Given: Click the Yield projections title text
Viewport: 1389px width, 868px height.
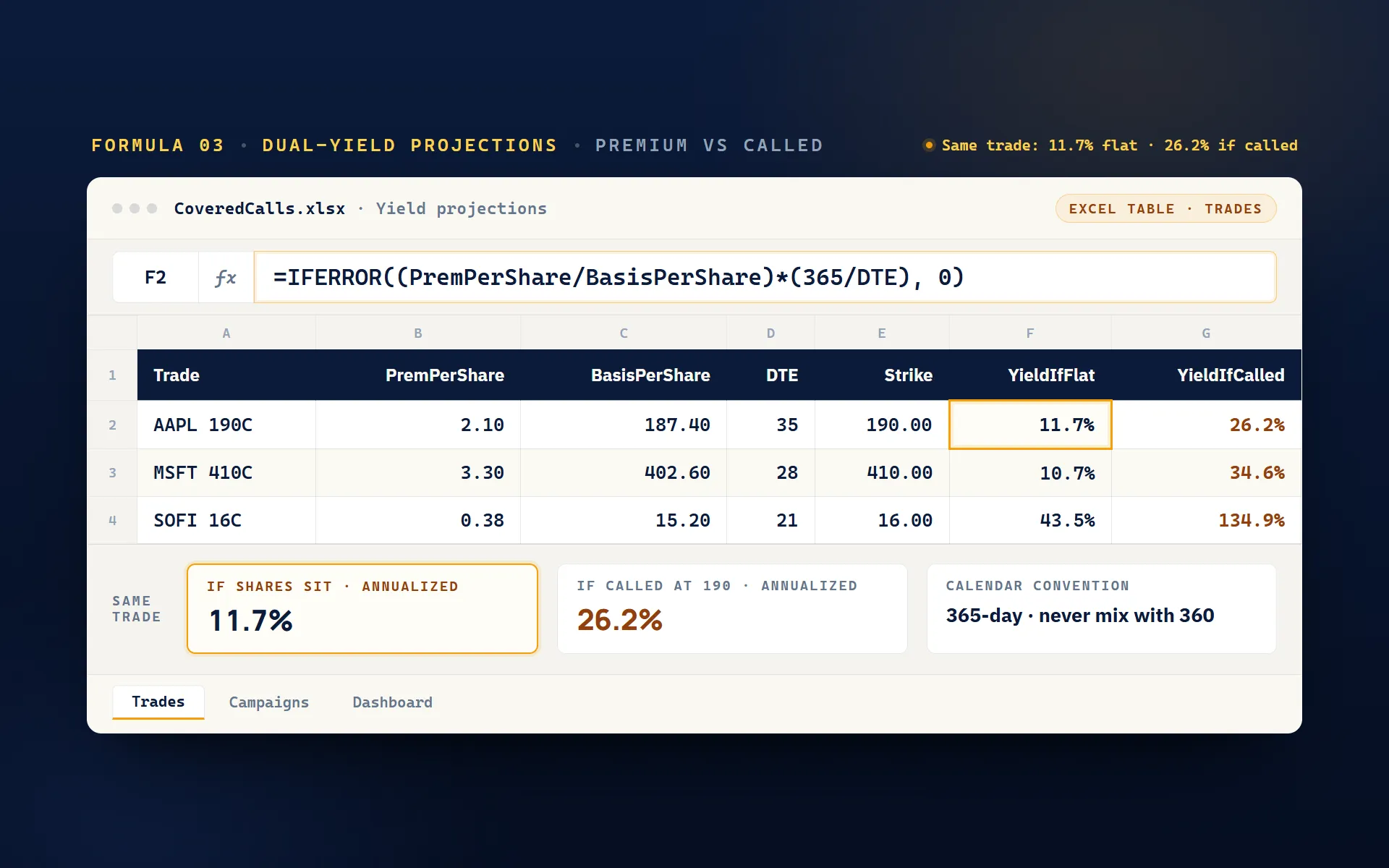Looking at the screenshot, I should point(462,208).
